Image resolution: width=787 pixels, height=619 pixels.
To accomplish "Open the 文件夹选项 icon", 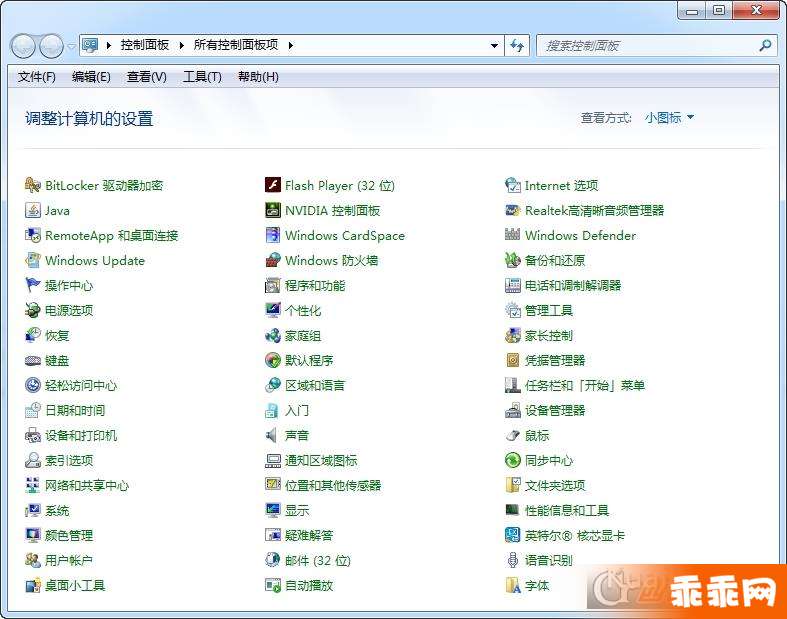I will (512, 485).
